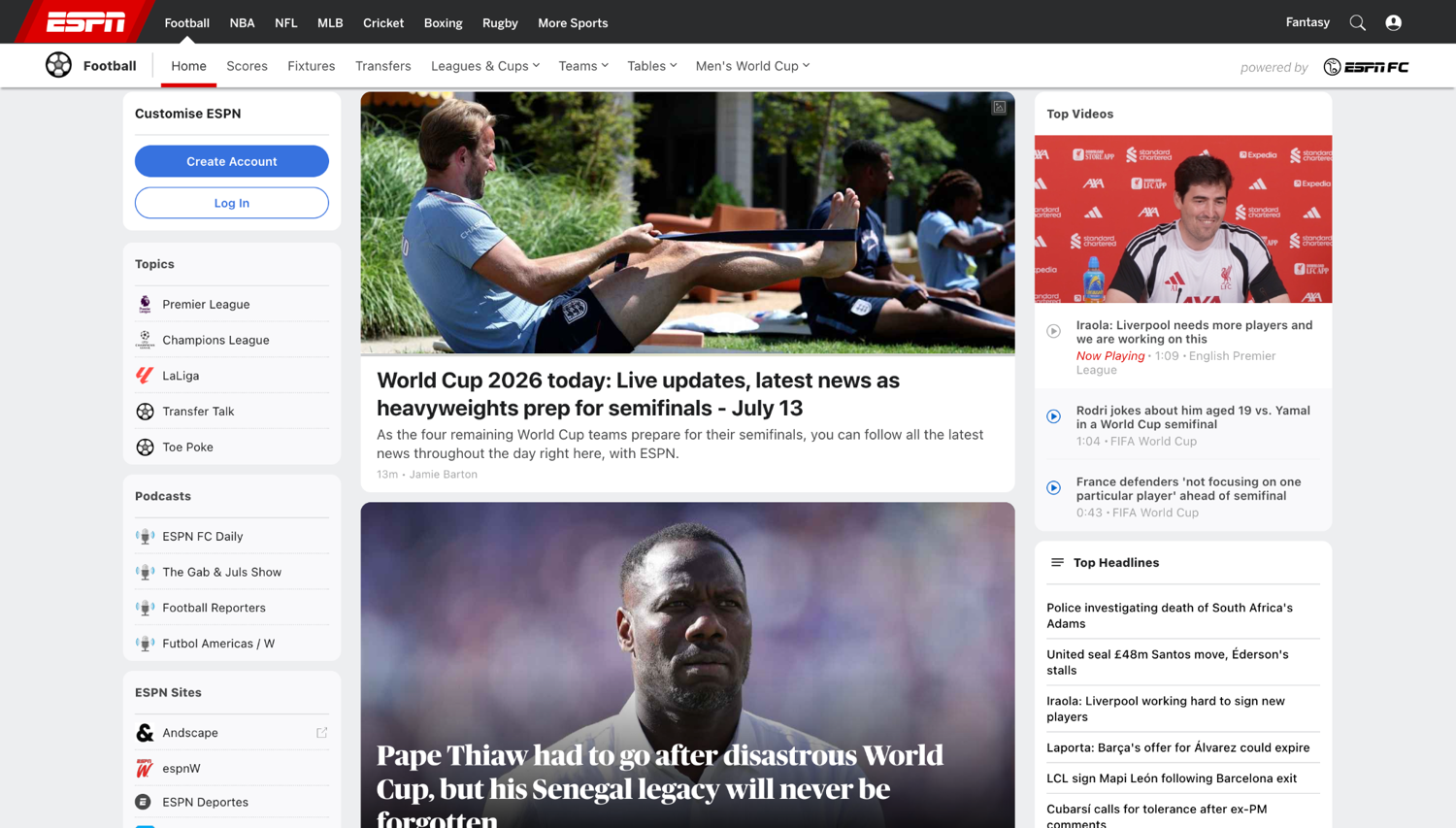Play the Iraola Liverpool video
The width and height of the screenshot is (1456, 828).
[1053, 331]
